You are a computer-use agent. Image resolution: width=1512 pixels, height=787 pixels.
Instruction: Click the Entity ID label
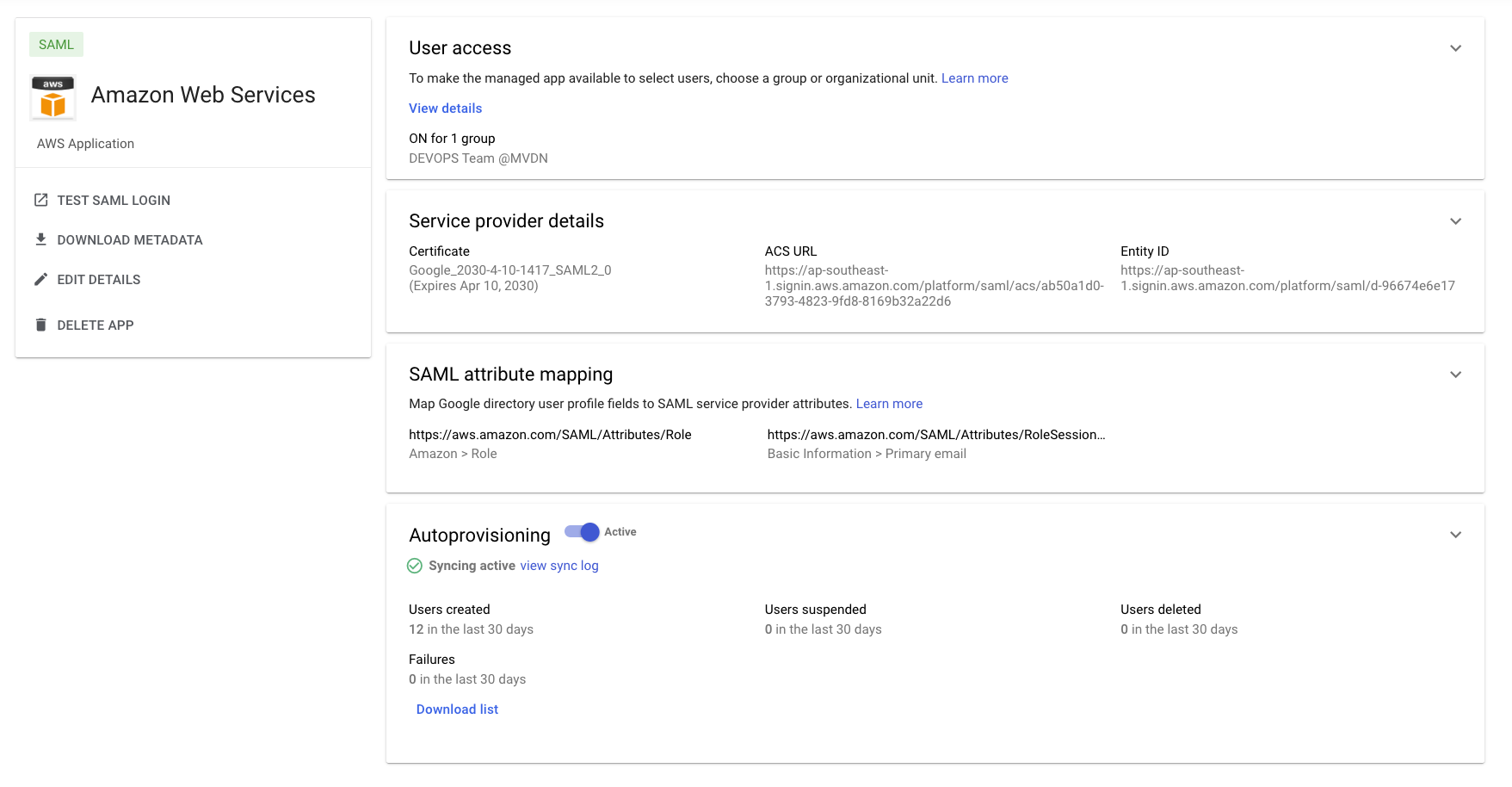point(1145,251)
